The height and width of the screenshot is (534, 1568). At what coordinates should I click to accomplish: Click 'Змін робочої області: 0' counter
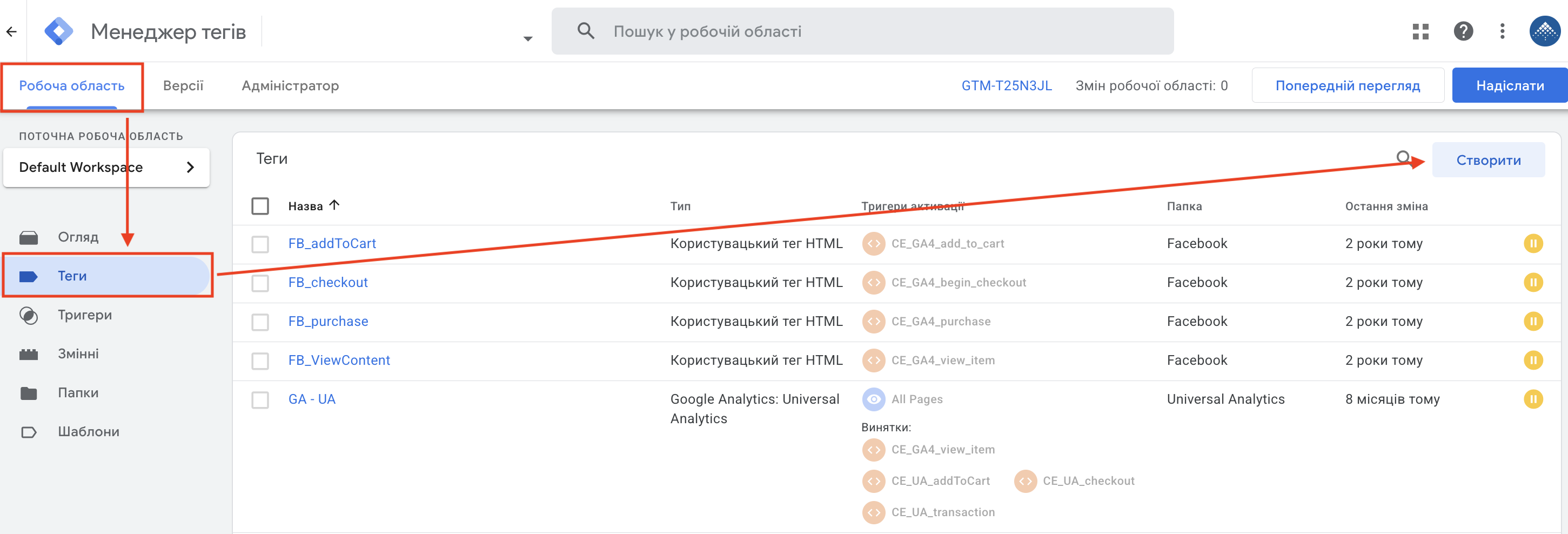[x=1151, y=86]
